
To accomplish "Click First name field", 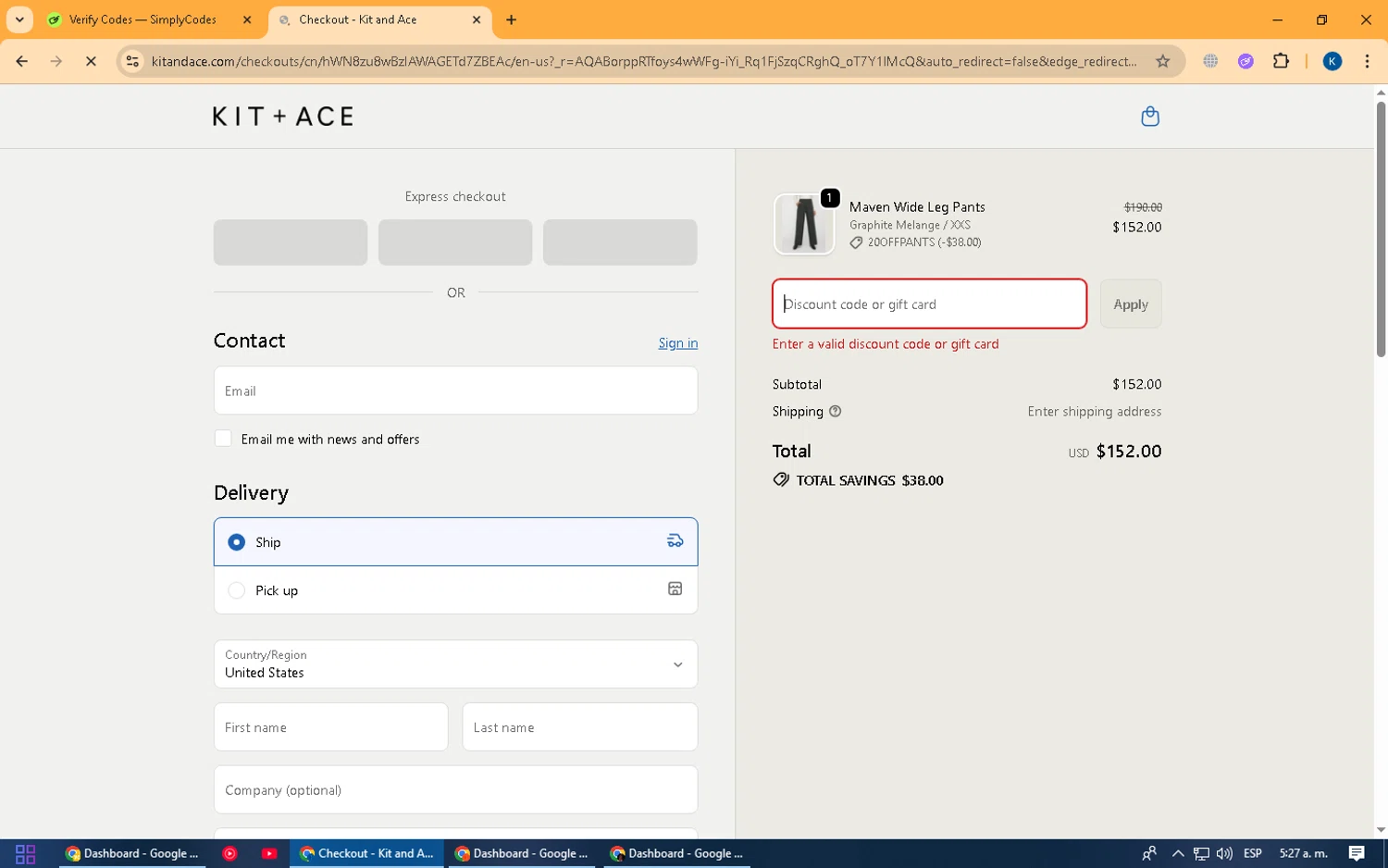I will pos(330,726).
